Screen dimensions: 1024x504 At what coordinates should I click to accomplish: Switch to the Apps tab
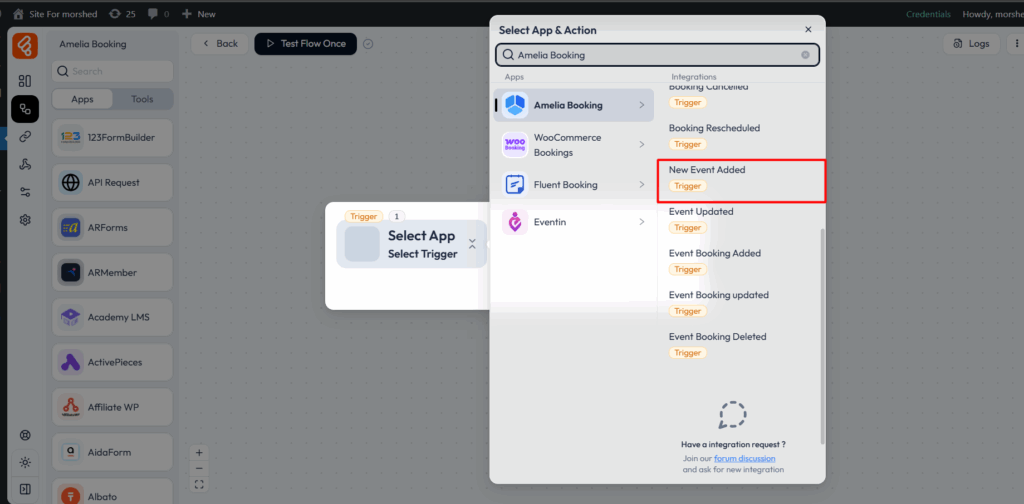(82, 99)
